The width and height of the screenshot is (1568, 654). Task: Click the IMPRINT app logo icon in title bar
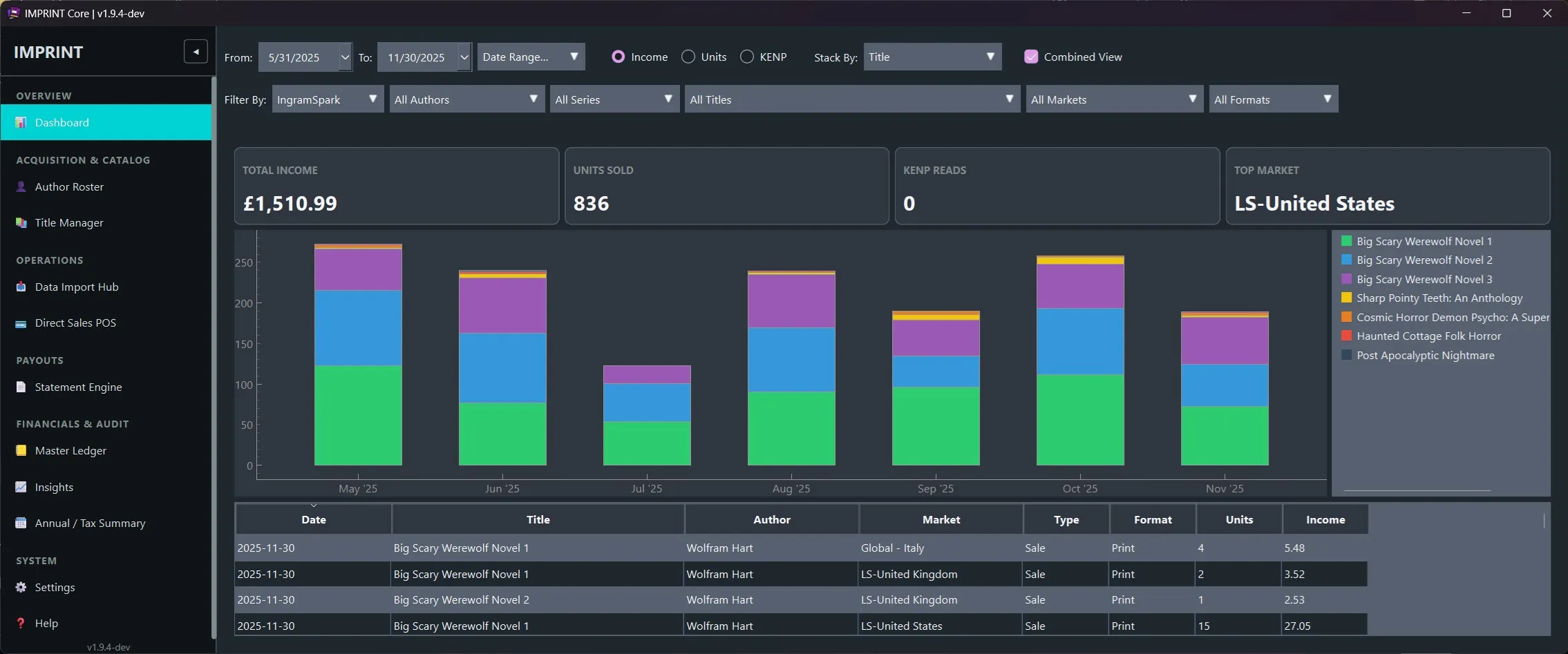[13, 13]
